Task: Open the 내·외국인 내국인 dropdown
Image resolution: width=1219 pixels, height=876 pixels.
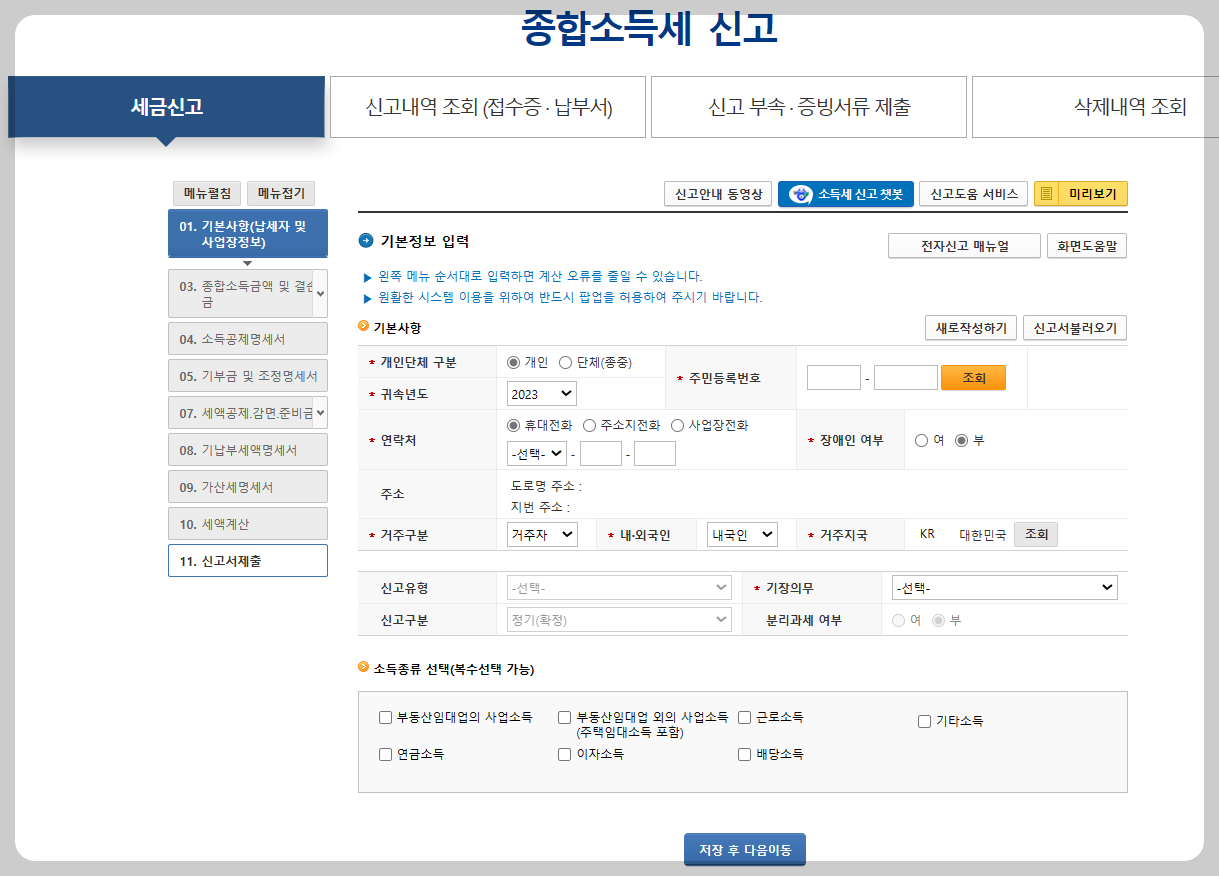Action: tap(742, 535)
